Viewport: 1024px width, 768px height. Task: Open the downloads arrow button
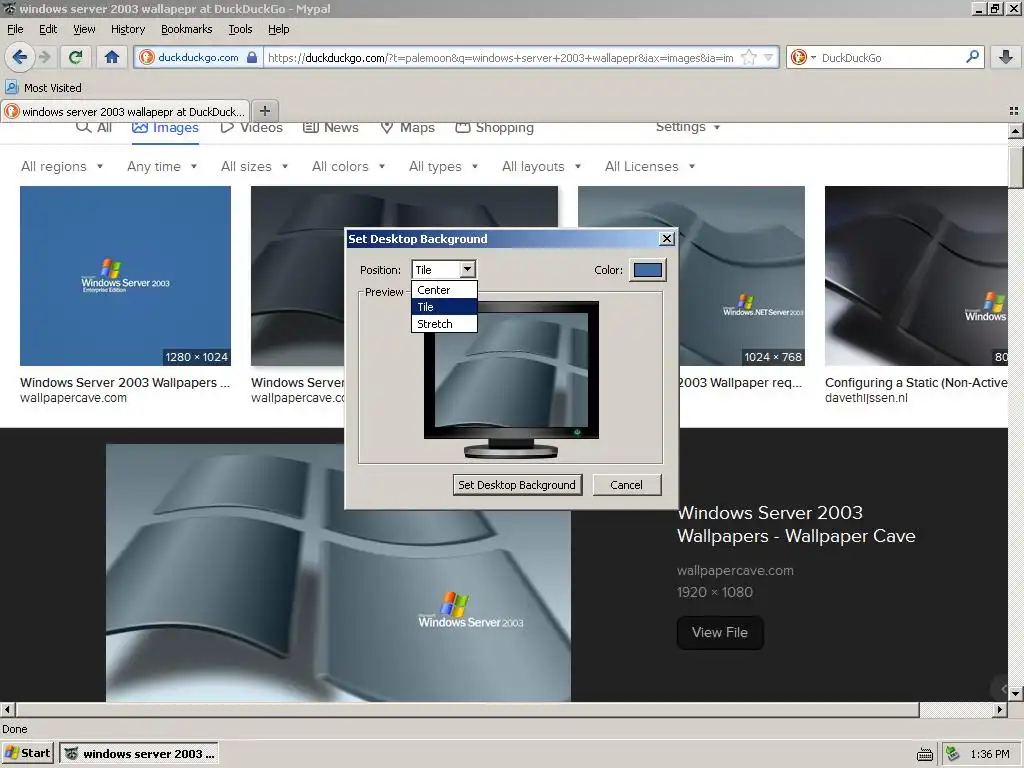coord(1006,57)
